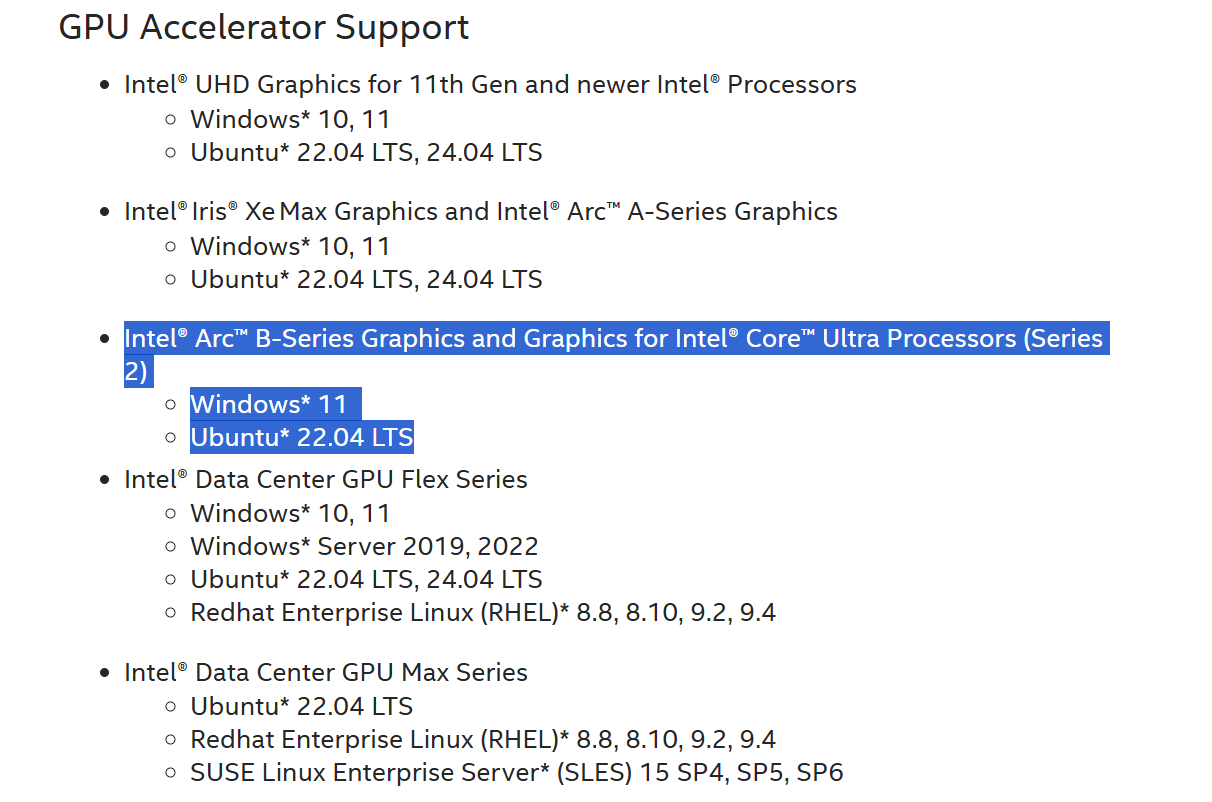Click the RHEL line under GPU Flex Series
This screenshot has height=802, width=1212.
coord(483,612)
